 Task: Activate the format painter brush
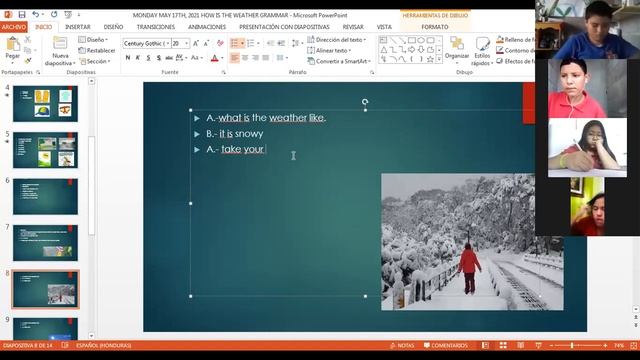pos(27,61)
